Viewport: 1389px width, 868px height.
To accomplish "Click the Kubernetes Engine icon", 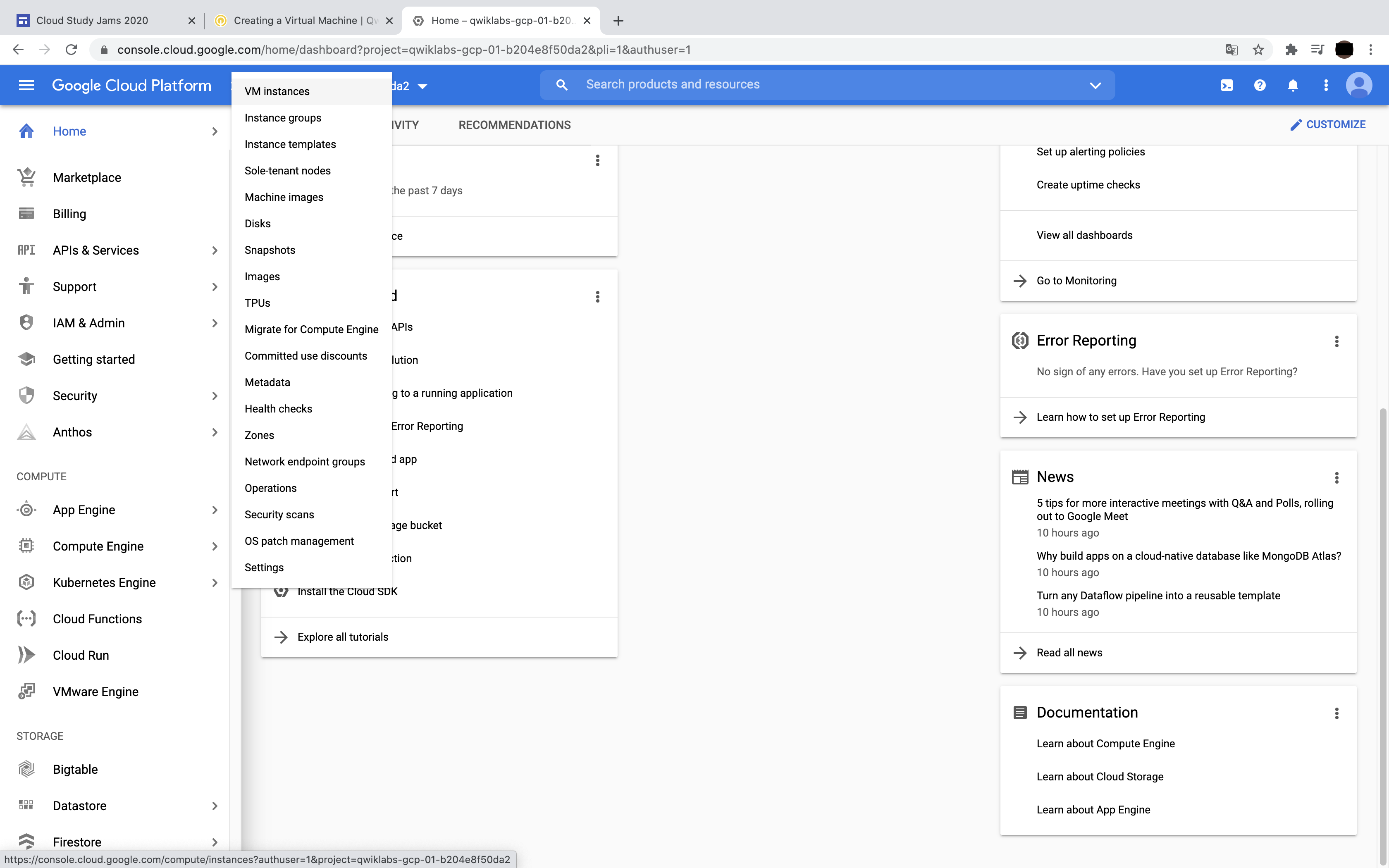I will click(x=26, y=583).
